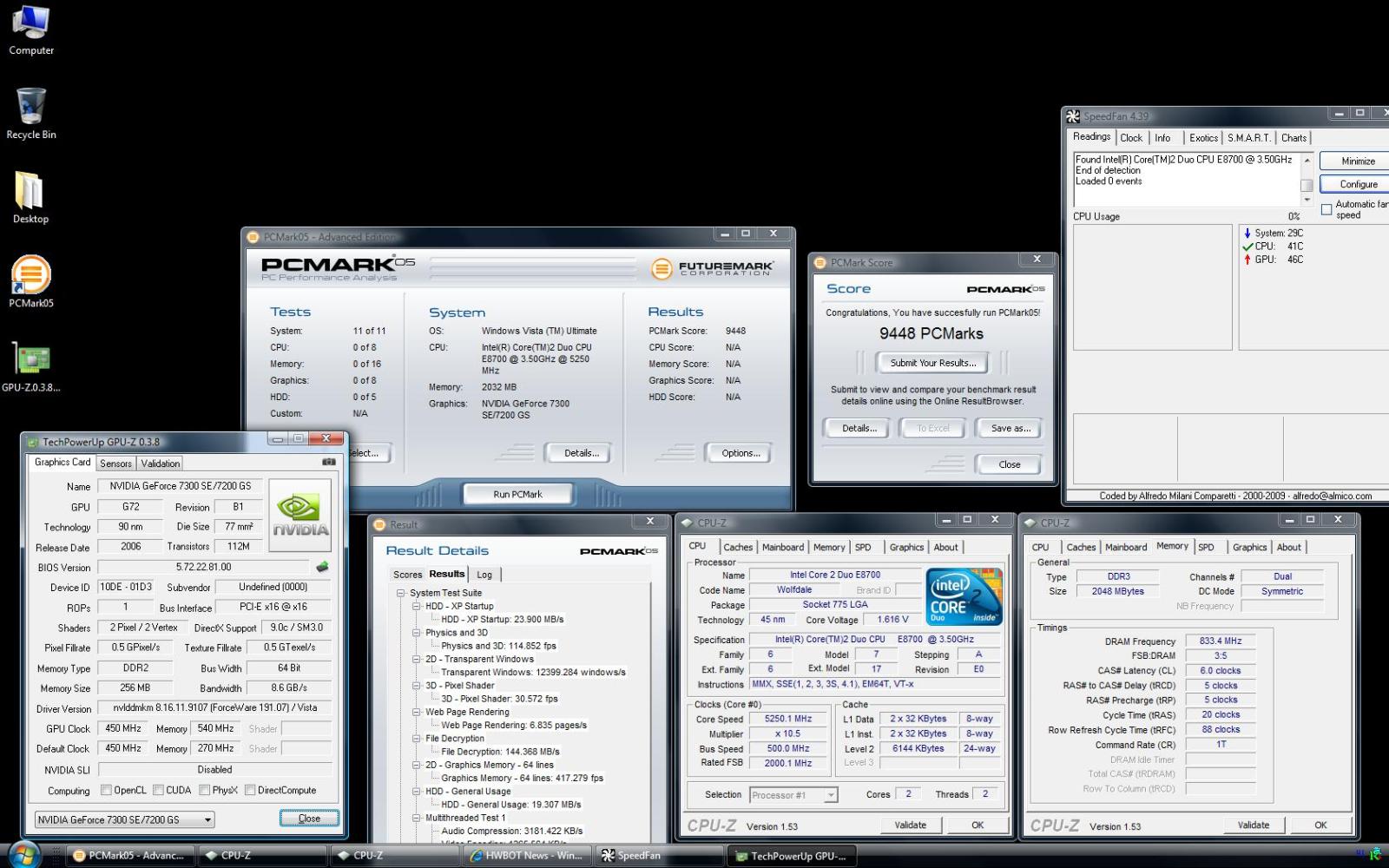This screenshot has width=1389, height=868.
Task: Collapse the Web Page Rendering node
Action: coord(417,713)
